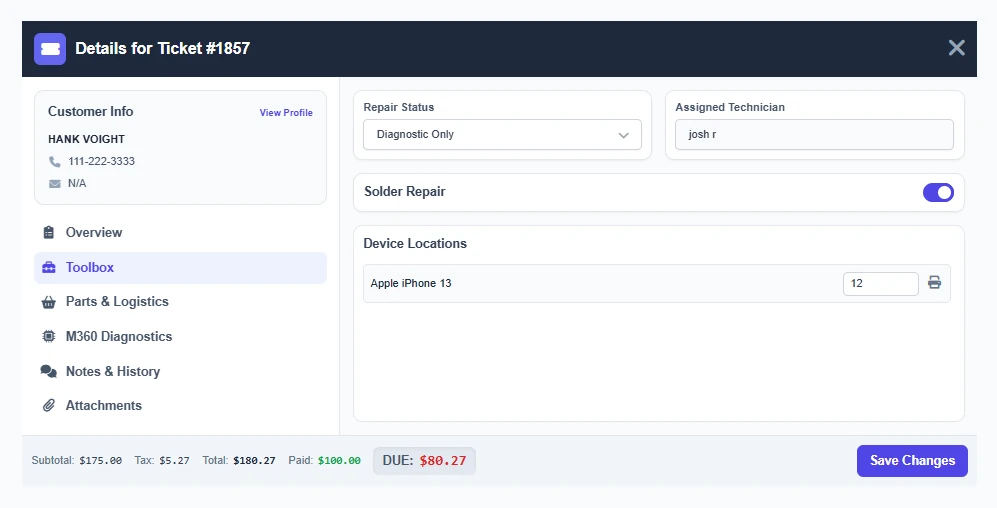Go to Parts & Logistics
Image resolution: width=997 pixels, height=508 pixels.
(181, 302)
